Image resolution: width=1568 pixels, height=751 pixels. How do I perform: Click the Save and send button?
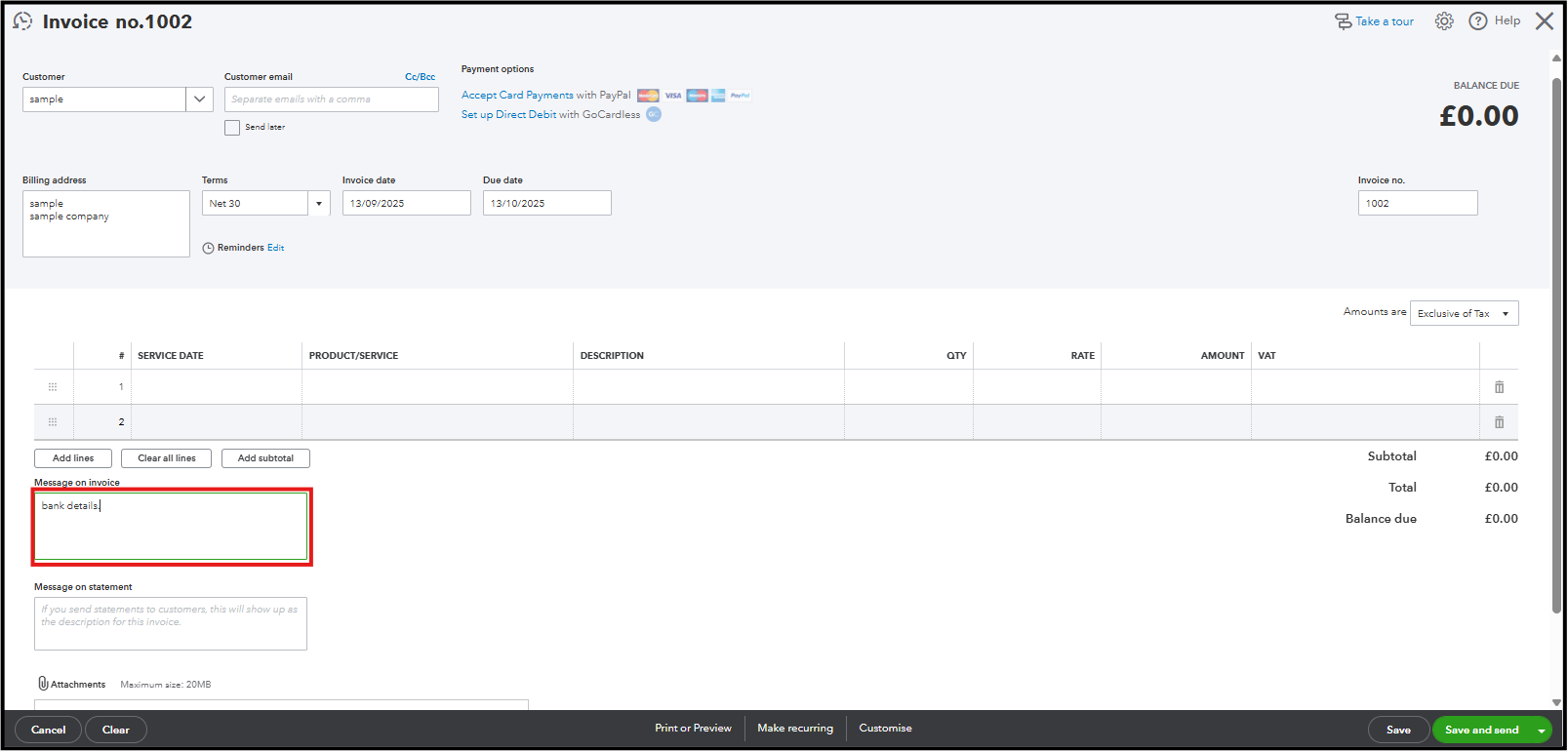pos(1481,730)
